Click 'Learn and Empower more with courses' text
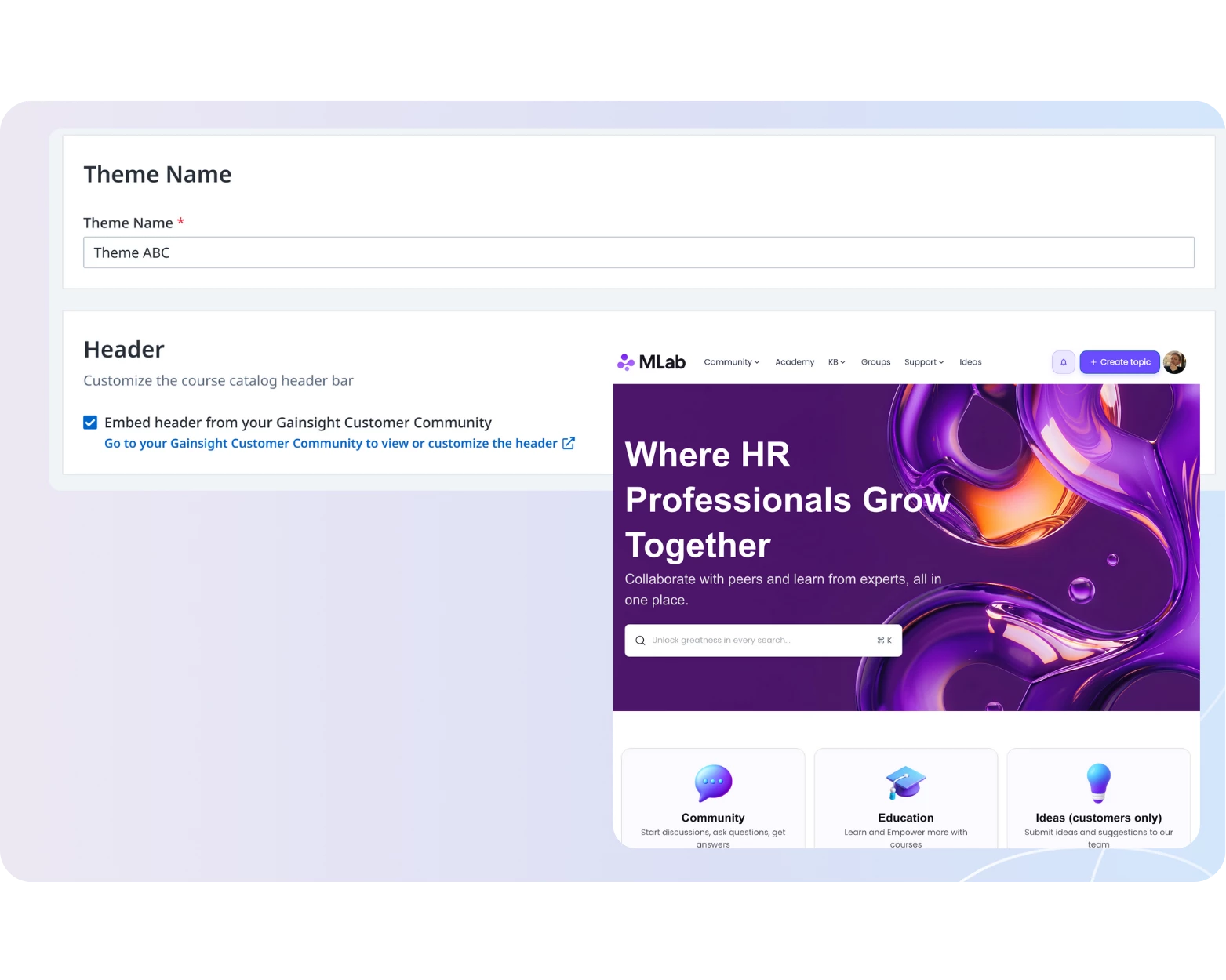1226x980 pixels. click(906, 838)
